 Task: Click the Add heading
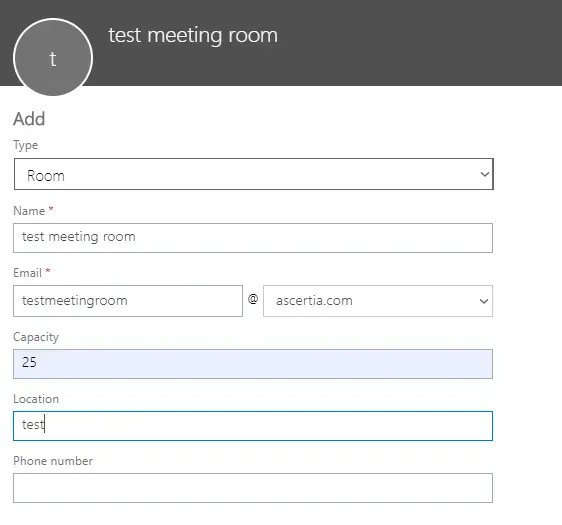coord(29,119)
